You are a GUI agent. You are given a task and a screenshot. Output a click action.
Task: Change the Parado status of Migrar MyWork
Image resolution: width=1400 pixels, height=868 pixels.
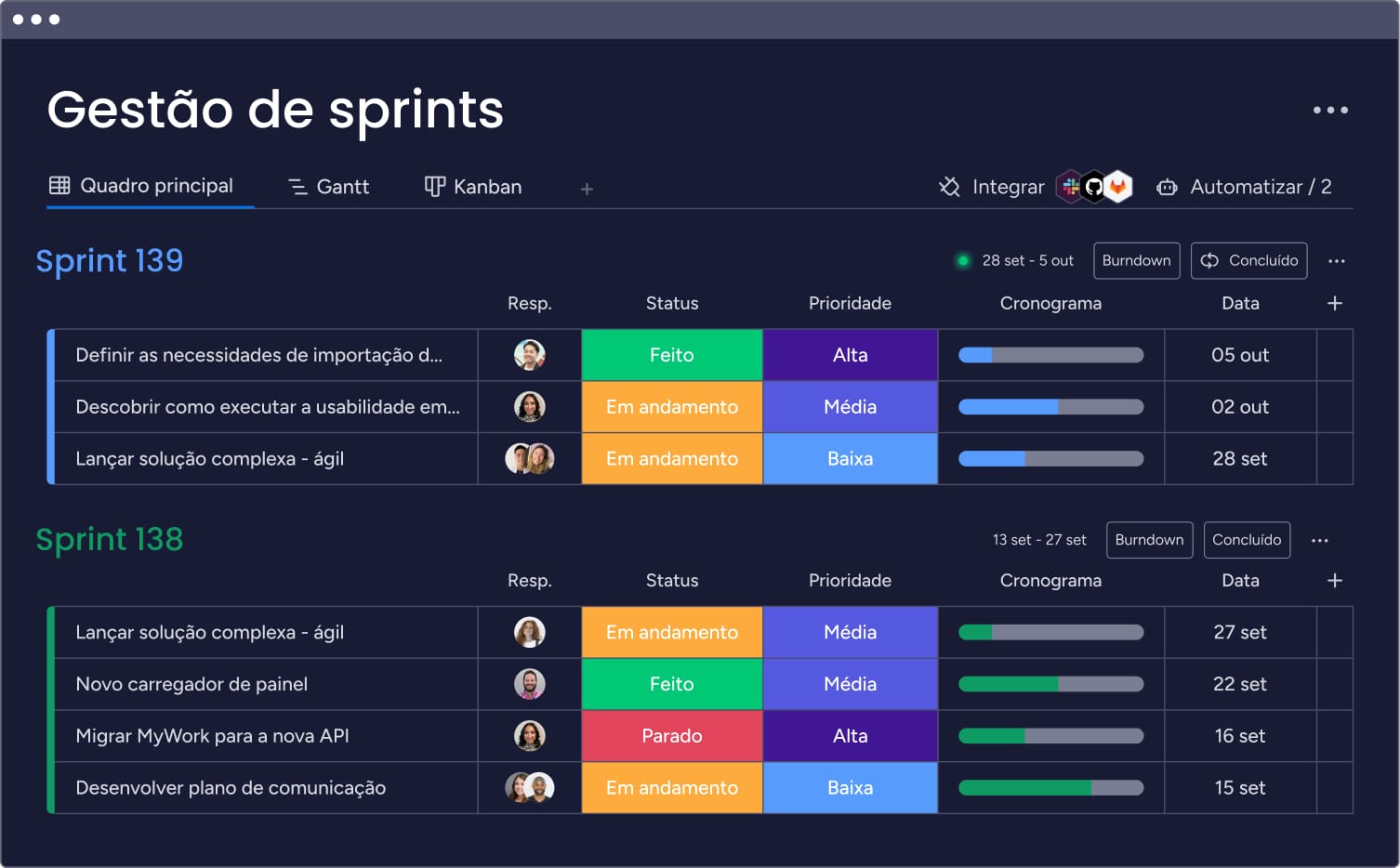pos(671,736)
